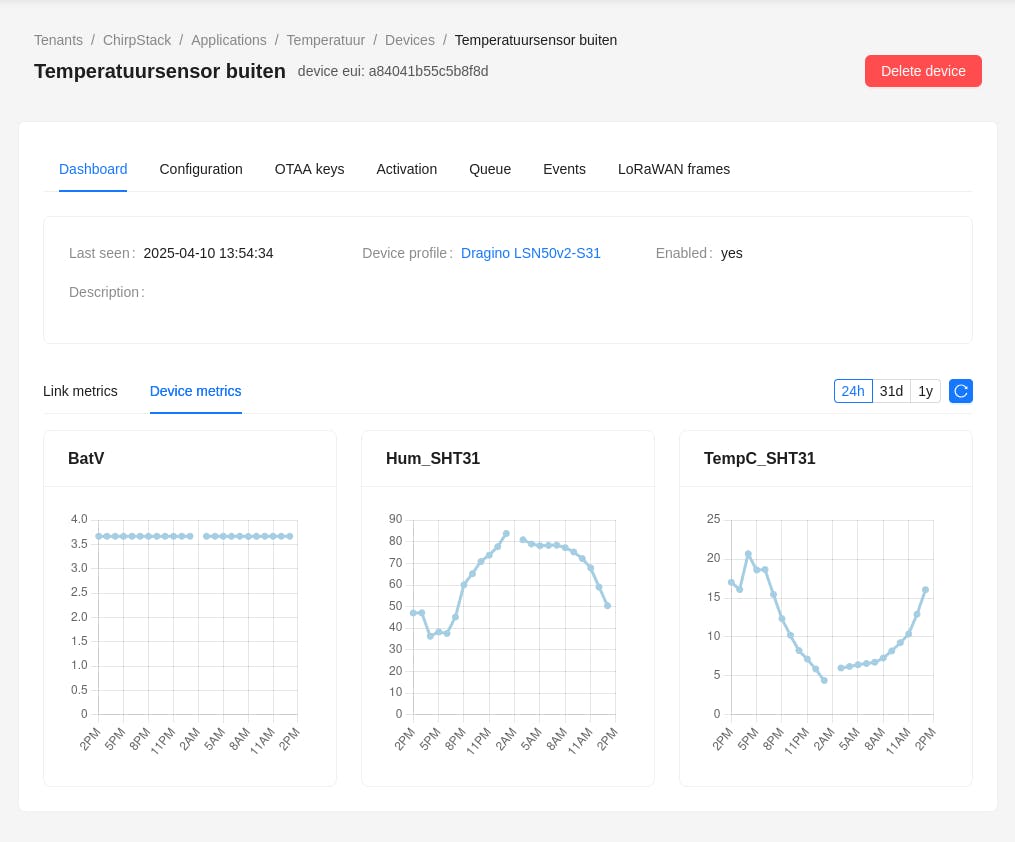Click the Temperatuur breadcrumb link
This screenshot has width=1015, height=842.
tap(326, 40)
